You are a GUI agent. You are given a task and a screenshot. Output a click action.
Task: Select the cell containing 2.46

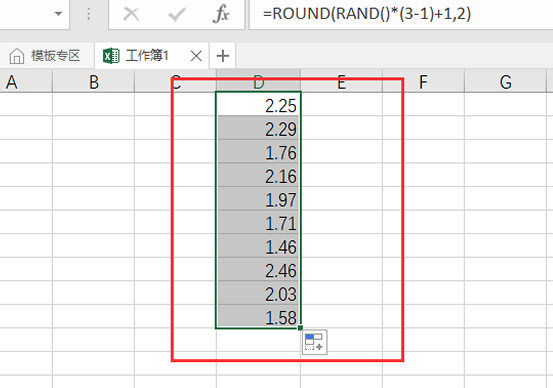point(259,269)
